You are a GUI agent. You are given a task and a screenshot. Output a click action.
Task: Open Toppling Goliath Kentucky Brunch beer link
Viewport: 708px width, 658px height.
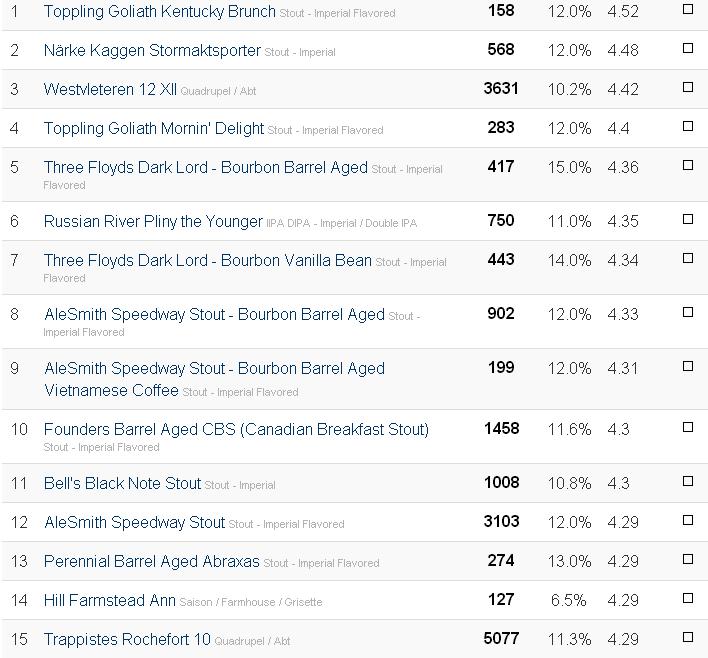point(159,12)
